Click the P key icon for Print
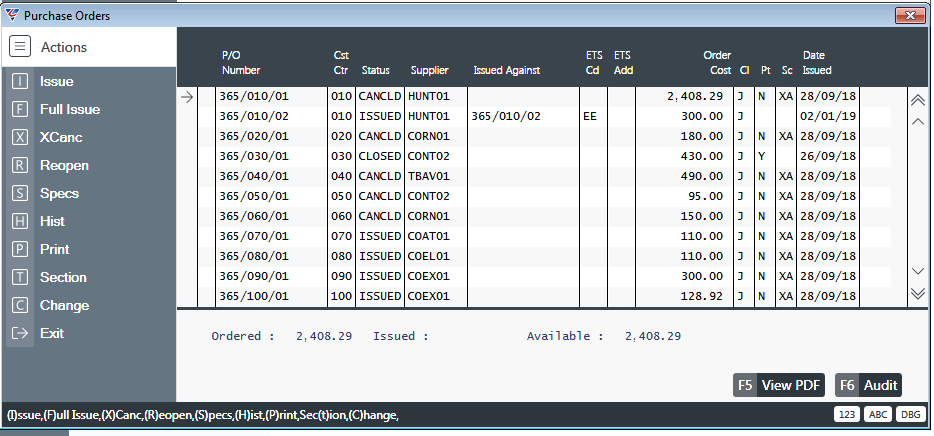This screenshot has width=934, height=436. click(x=20, y=250)
